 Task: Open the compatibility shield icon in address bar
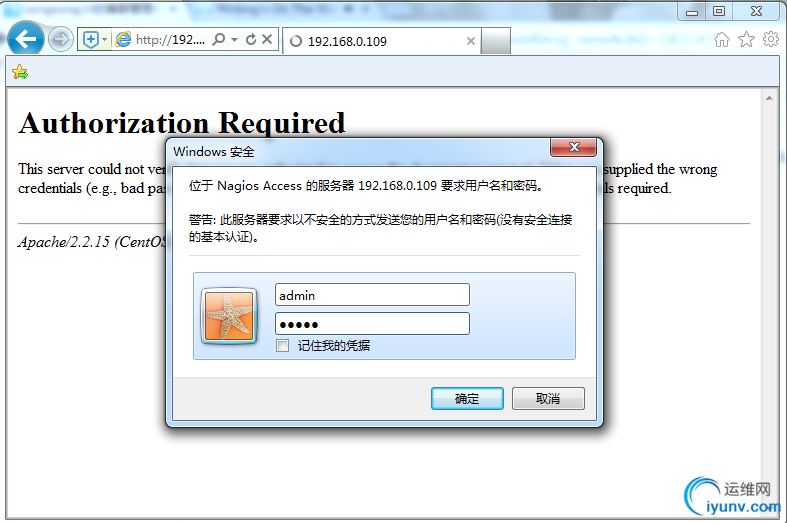90,39
